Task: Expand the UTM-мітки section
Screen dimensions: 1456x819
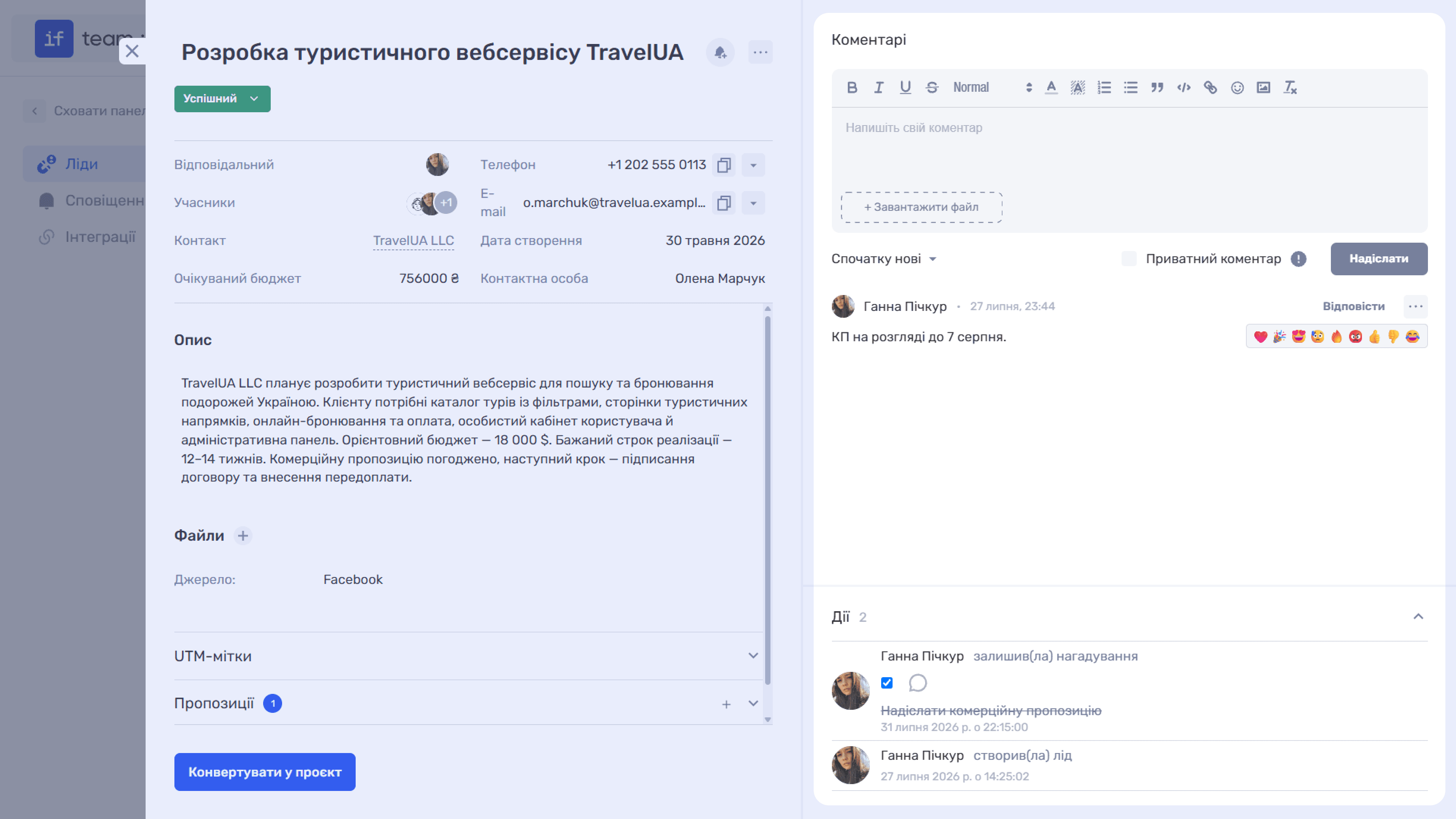Action: (753, 656)
